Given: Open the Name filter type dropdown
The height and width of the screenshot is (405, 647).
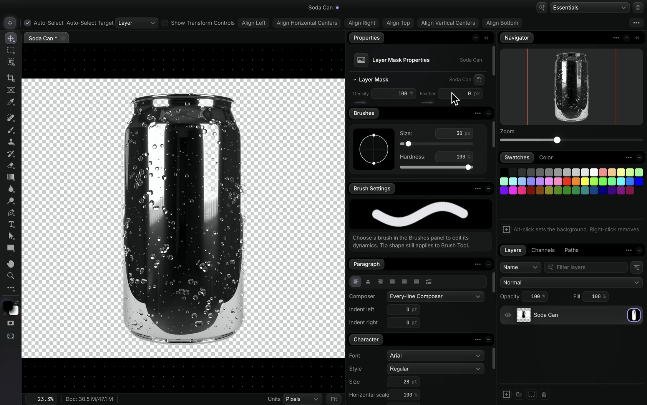Looking at the screenshot, I should 520,267.
